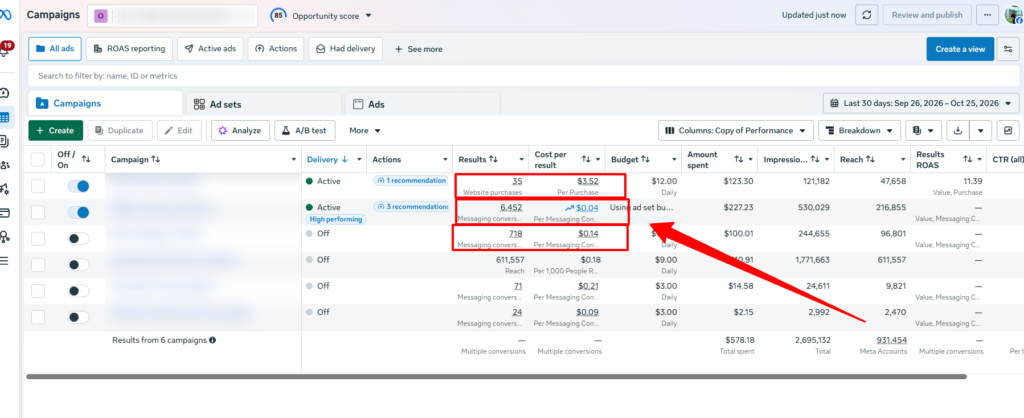Click the 11.39 Results ROAS value
Screen dimensions: 1024x418
(x=972, y=181)
